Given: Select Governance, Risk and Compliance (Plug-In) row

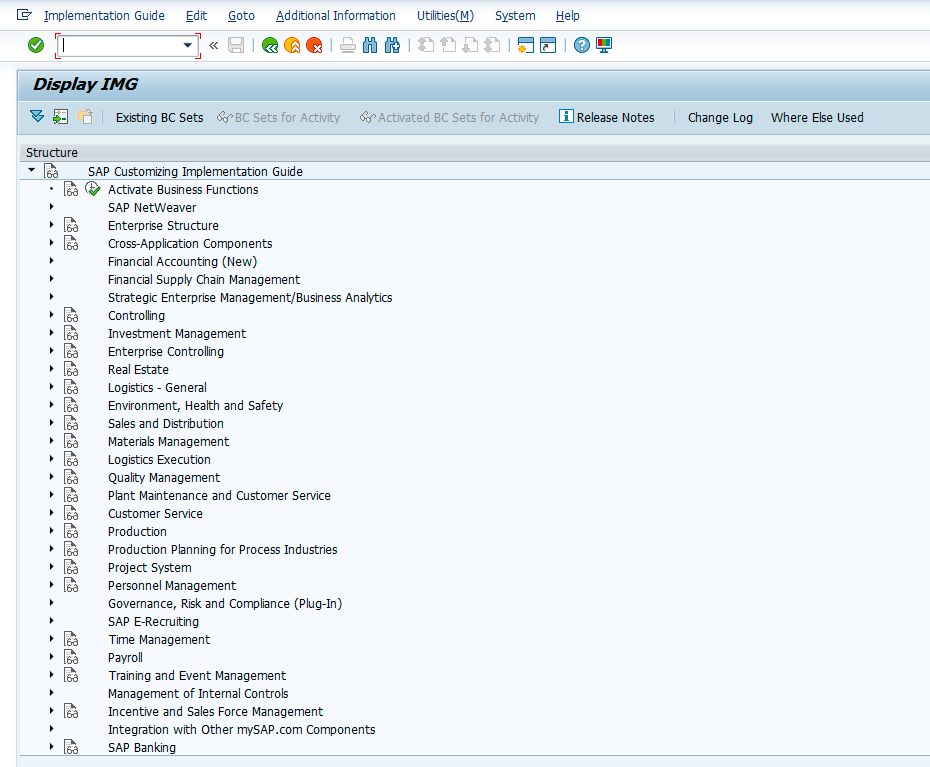Looking at the screenshot, I should (225, 603).
